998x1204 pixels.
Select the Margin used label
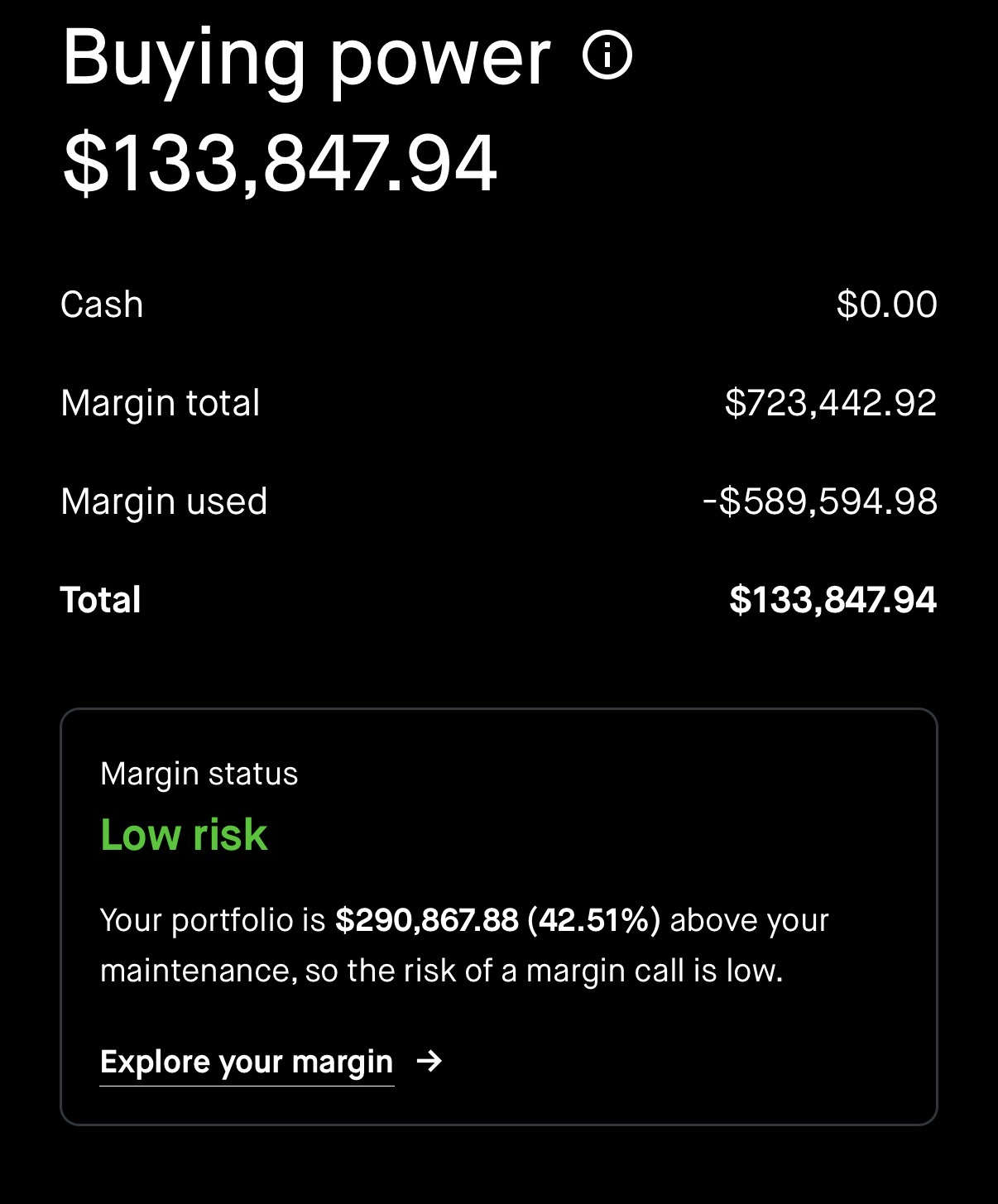click(x=164, y=501)
